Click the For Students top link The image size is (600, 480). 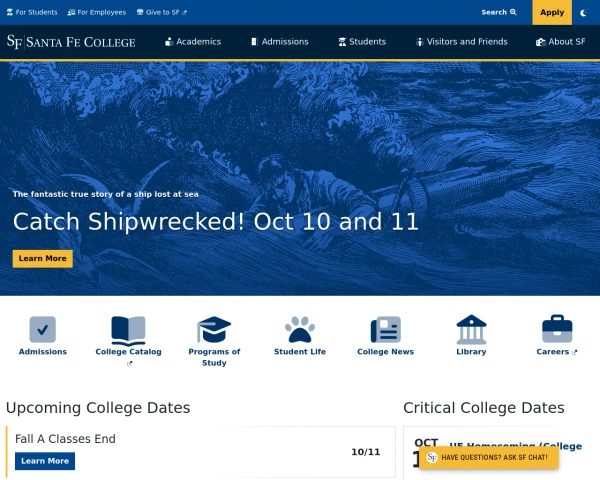pos(32,12)
